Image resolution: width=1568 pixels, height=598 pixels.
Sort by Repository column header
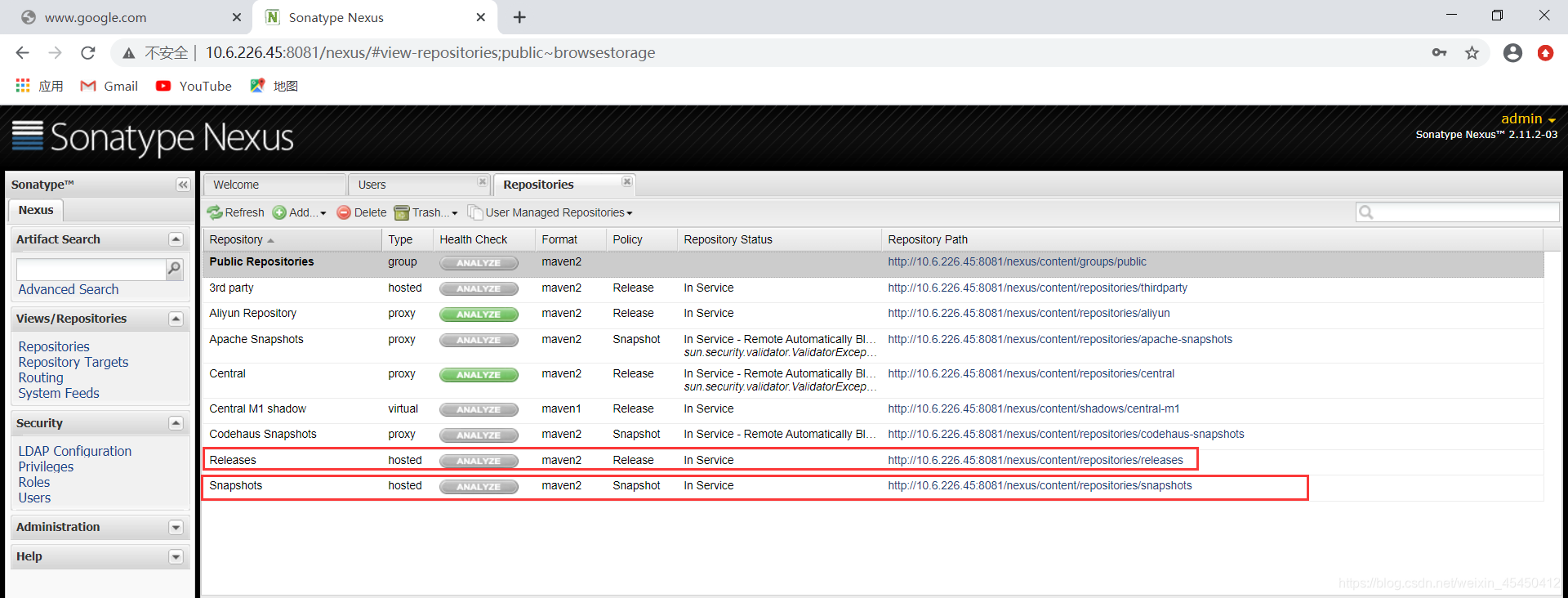[x=292, y=239]
